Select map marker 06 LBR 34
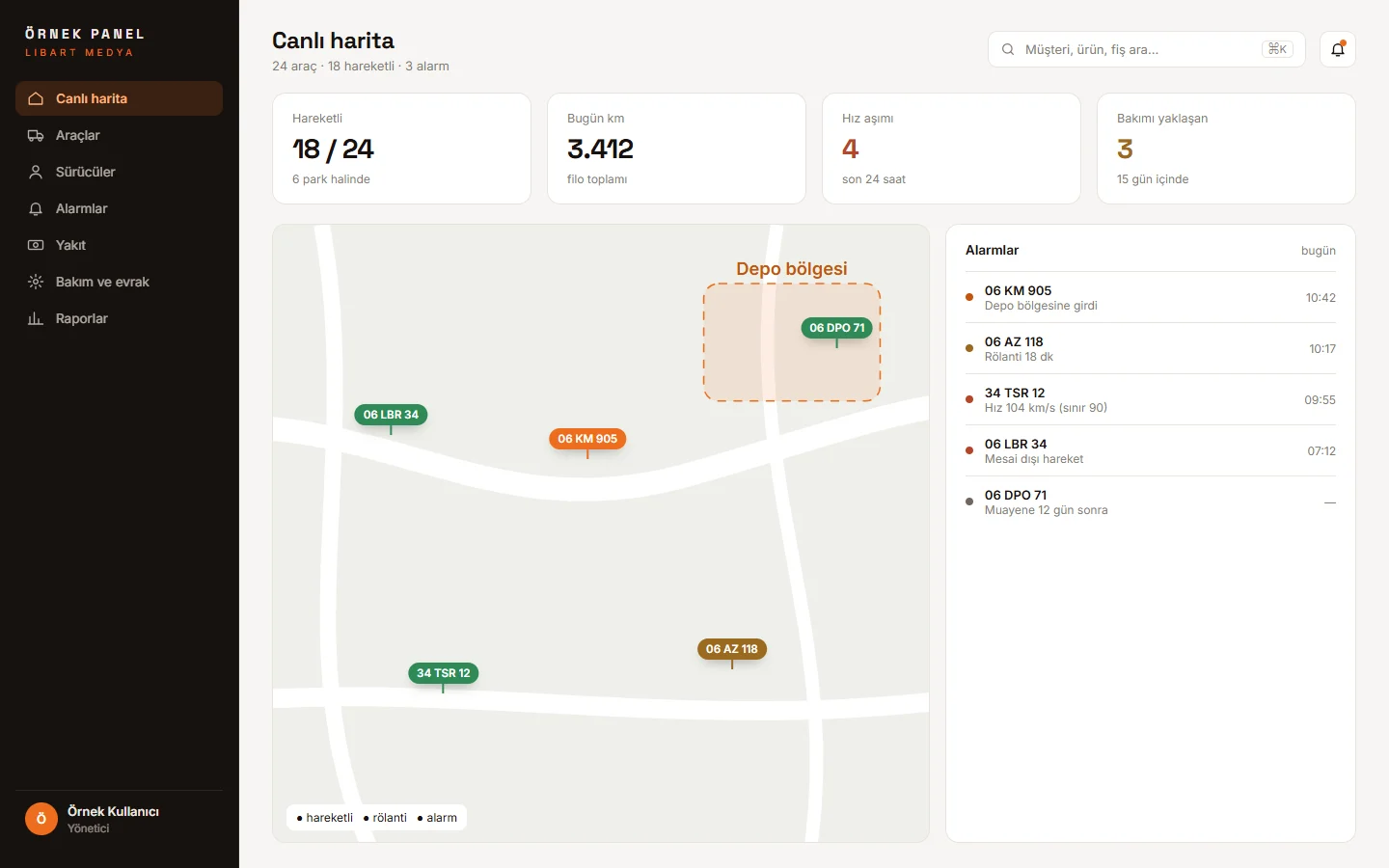The image size is (1389, 868). 391,415
